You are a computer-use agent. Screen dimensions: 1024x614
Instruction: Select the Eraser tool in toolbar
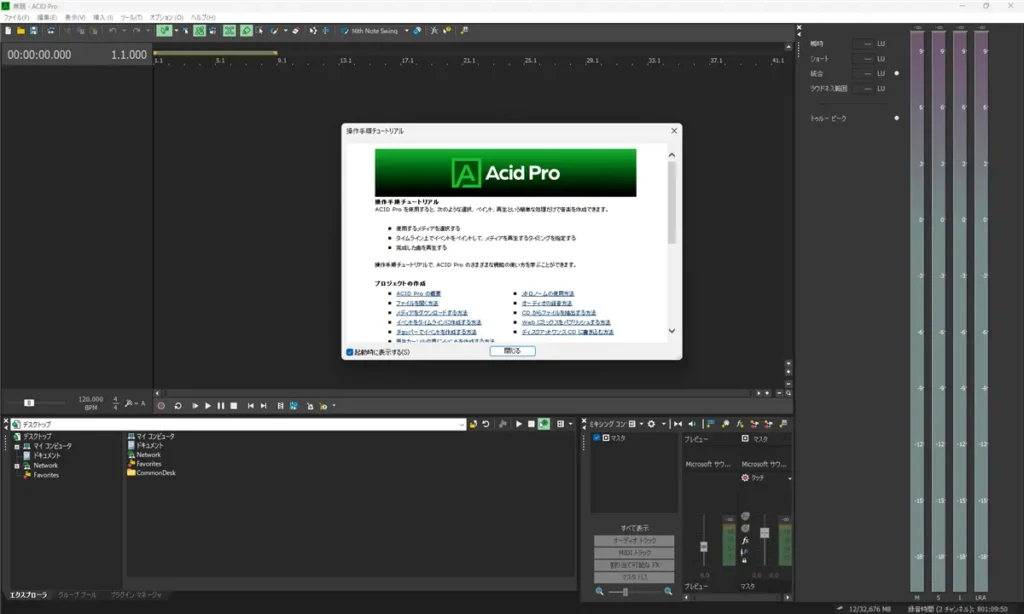coord(296,31)
